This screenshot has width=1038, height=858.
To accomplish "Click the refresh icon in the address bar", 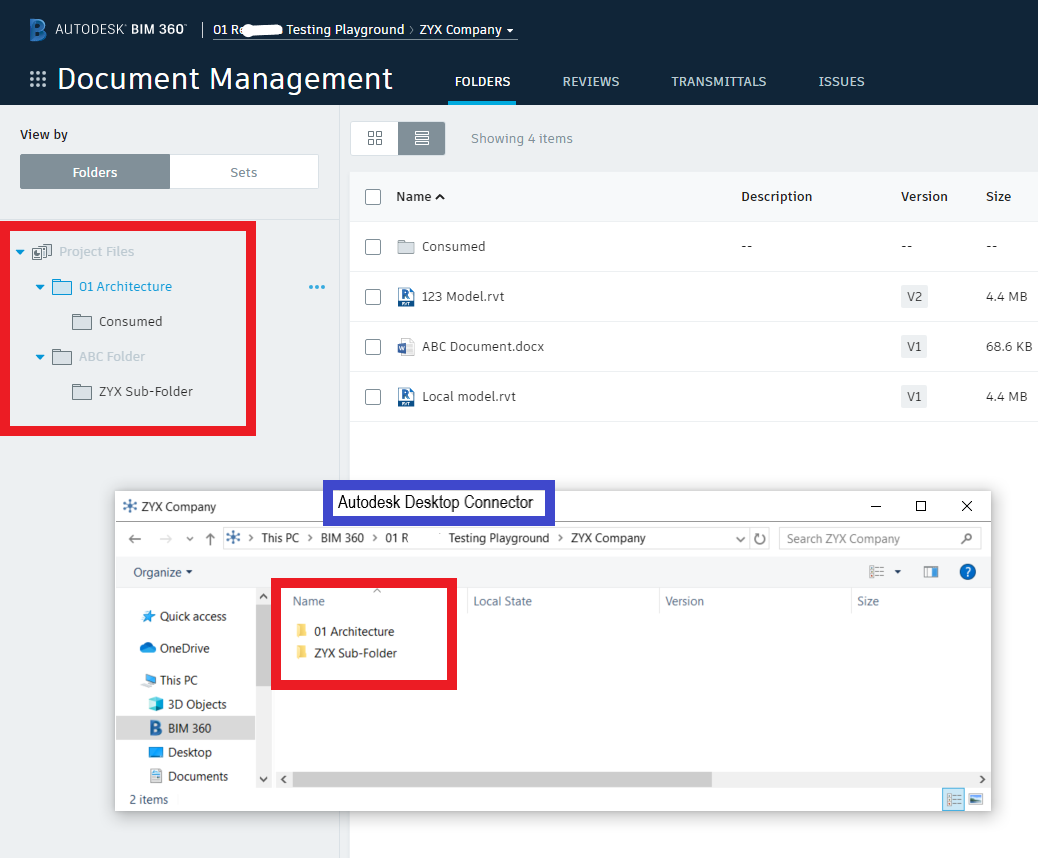I will point(759,538).
